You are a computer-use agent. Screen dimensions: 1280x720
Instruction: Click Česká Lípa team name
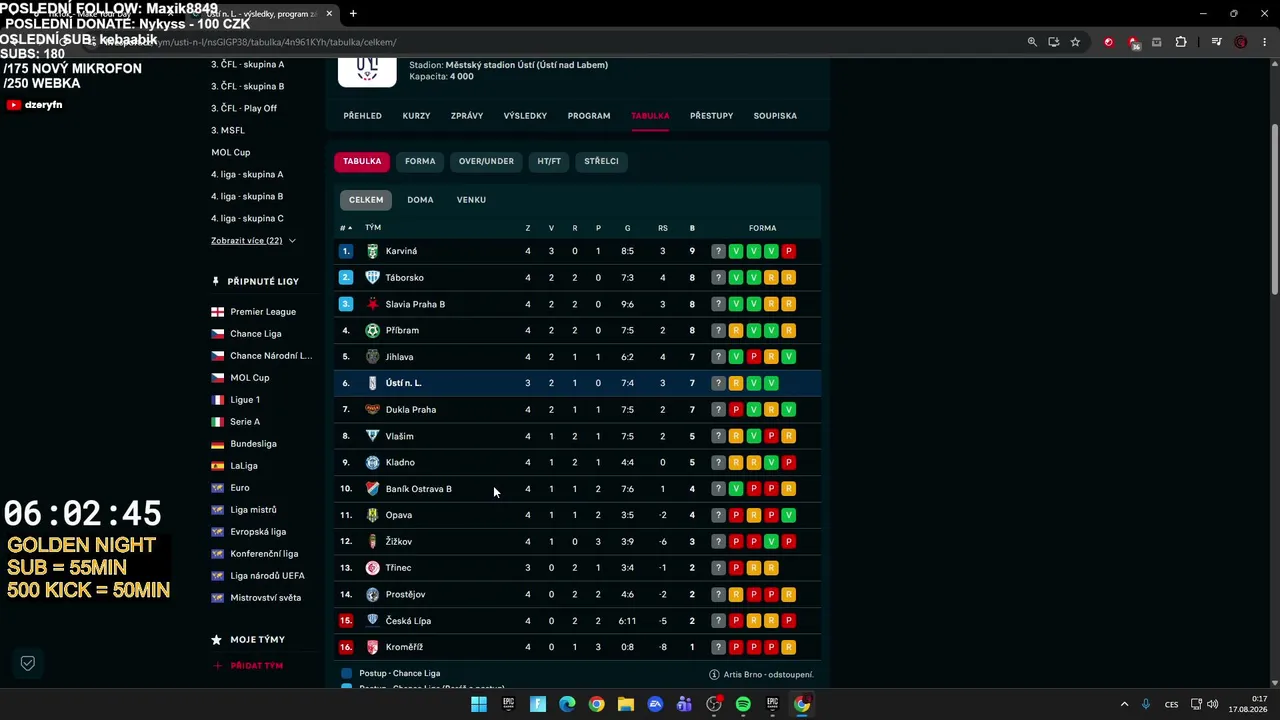point(408,621)
